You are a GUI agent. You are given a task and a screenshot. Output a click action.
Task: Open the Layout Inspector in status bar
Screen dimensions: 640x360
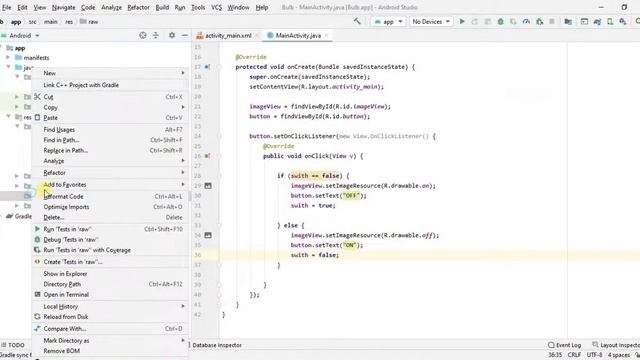pyautogui.click(x=616, y=345)
